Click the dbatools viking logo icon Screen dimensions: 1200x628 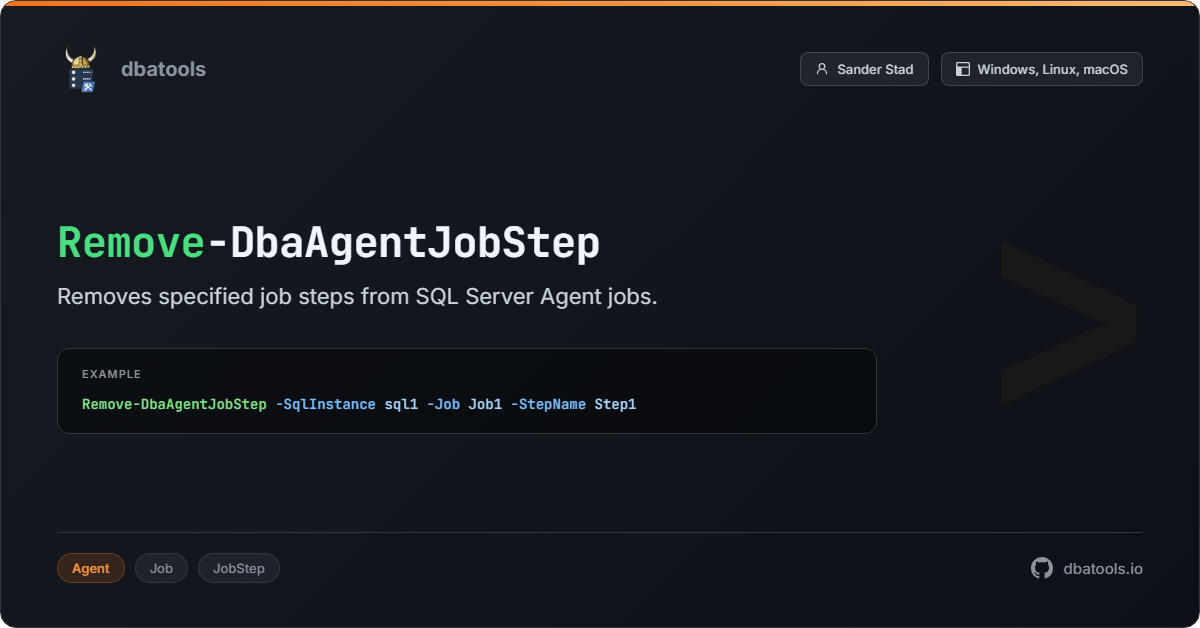(81, 69)
